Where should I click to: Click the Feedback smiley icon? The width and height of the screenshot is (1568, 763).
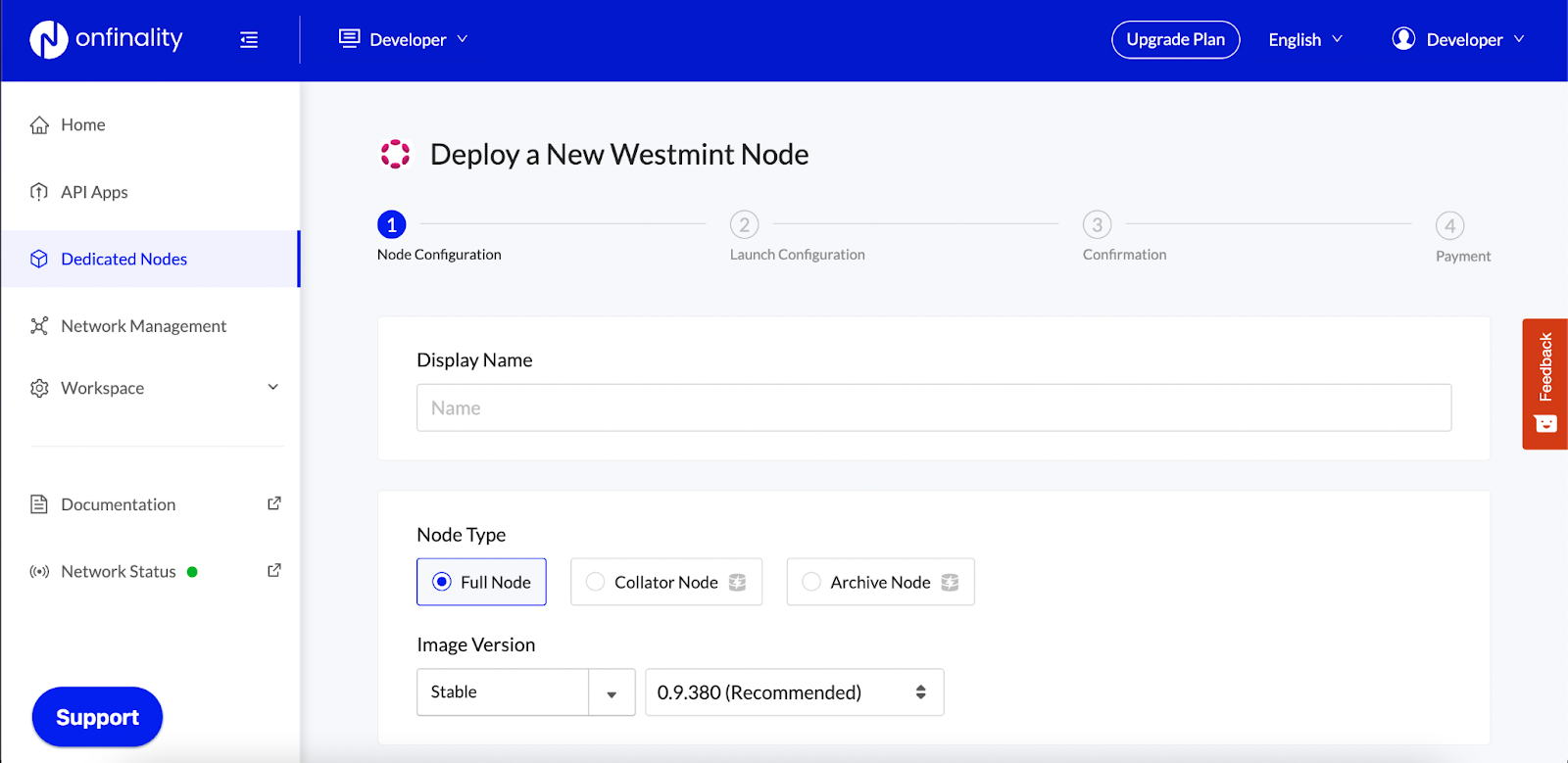pos(1545,424)
